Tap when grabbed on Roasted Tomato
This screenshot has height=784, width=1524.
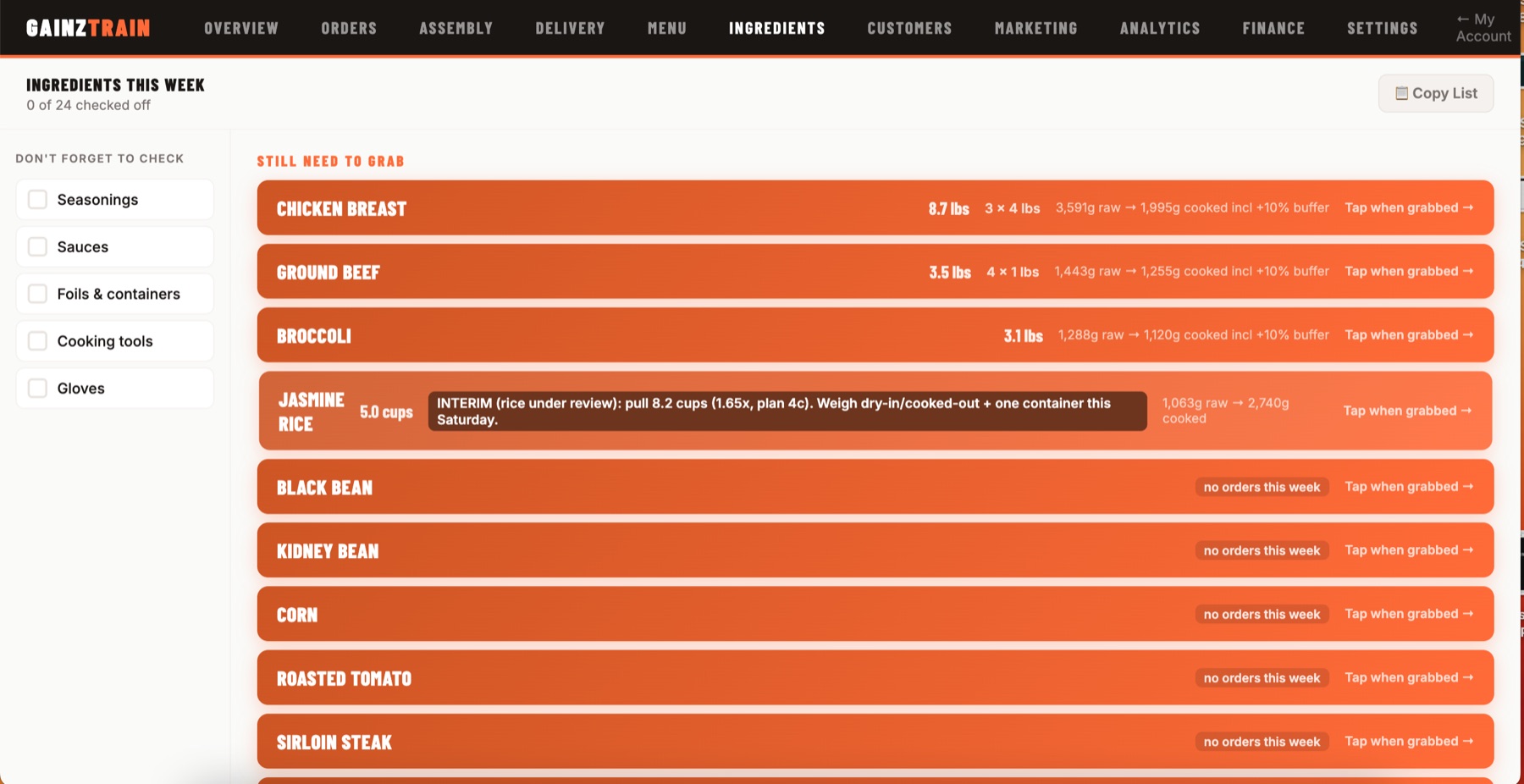(1409, 677)
